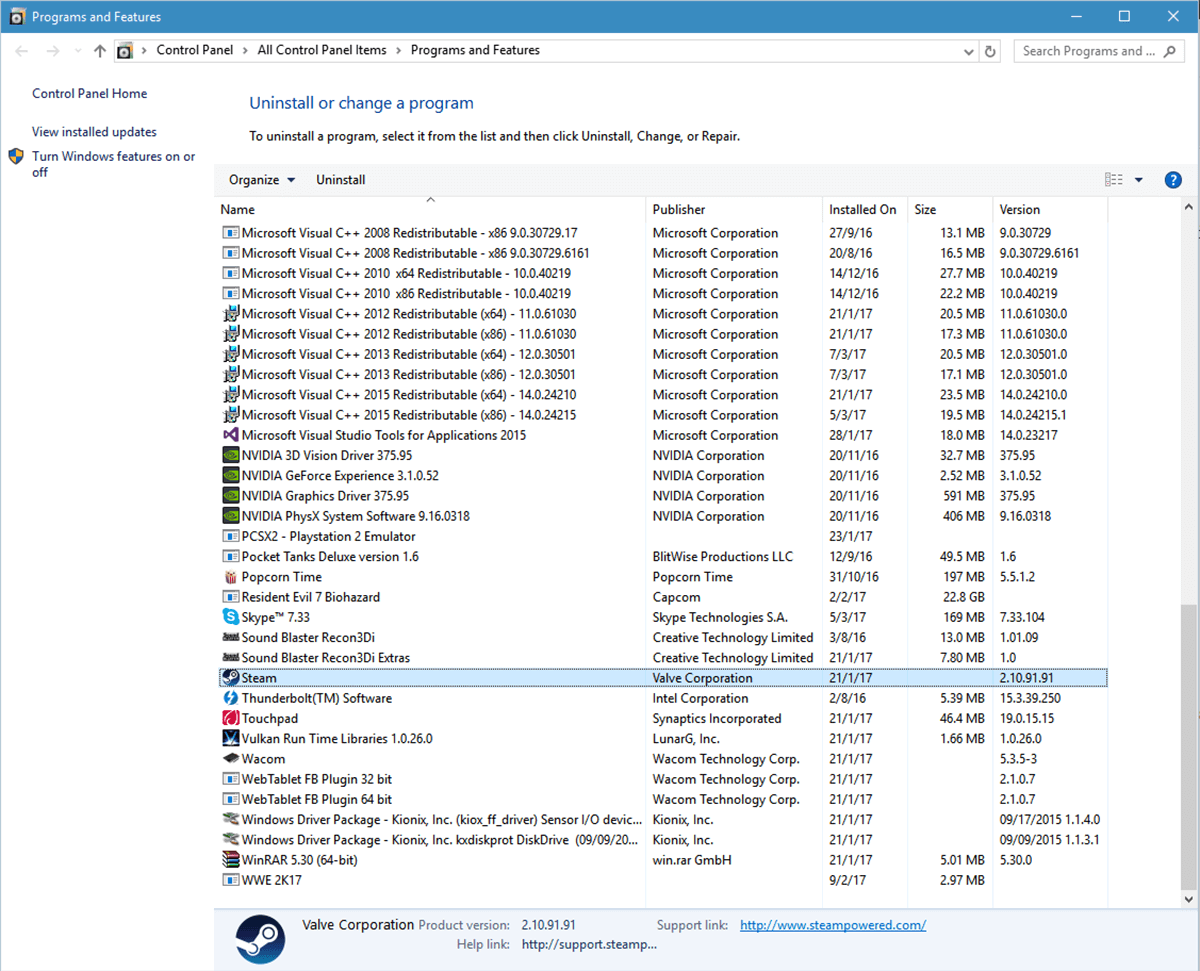Click the Steam program icon in list

231,678
